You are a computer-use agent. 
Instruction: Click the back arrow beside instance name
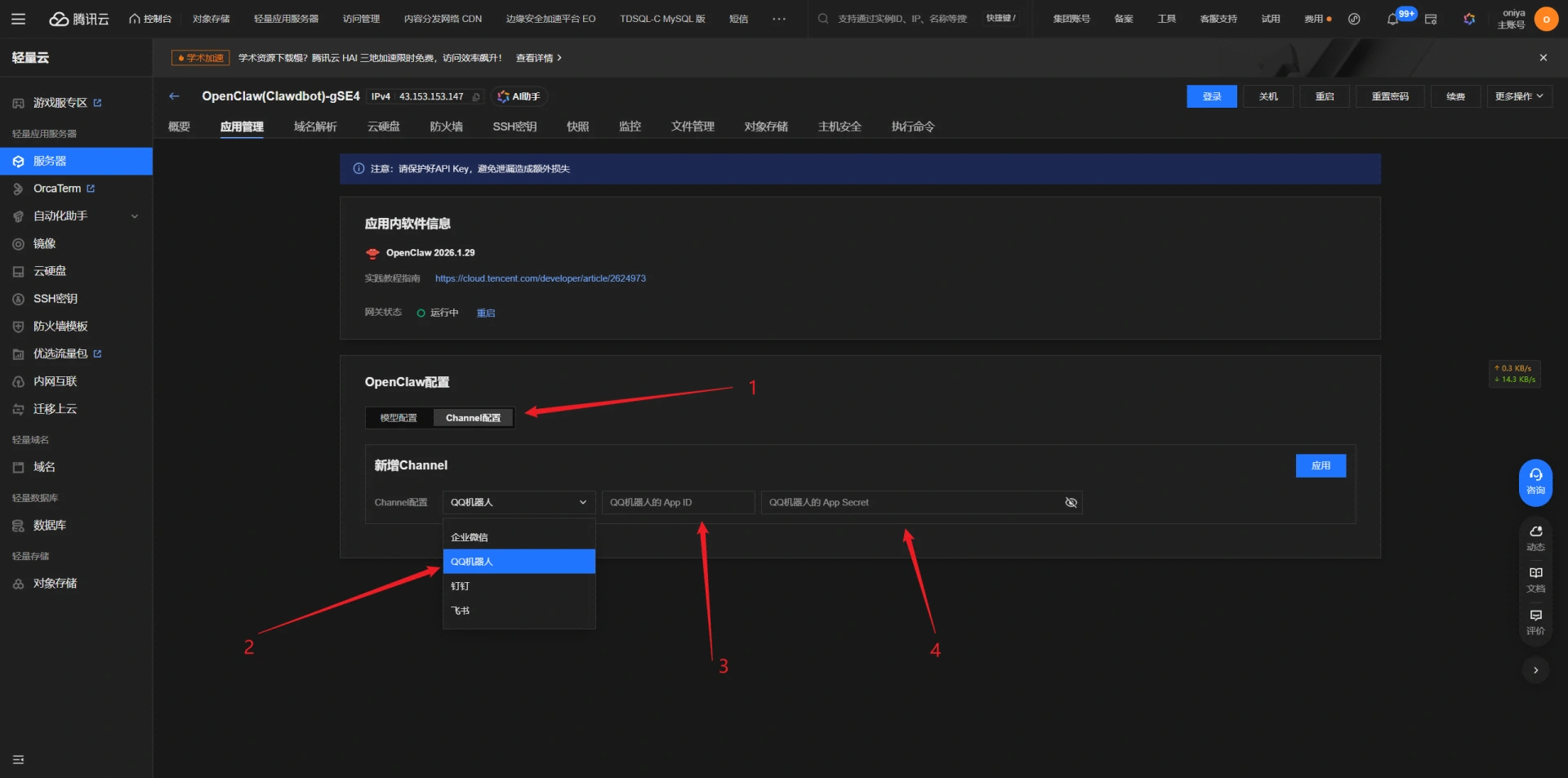click(x=174, y=96)
